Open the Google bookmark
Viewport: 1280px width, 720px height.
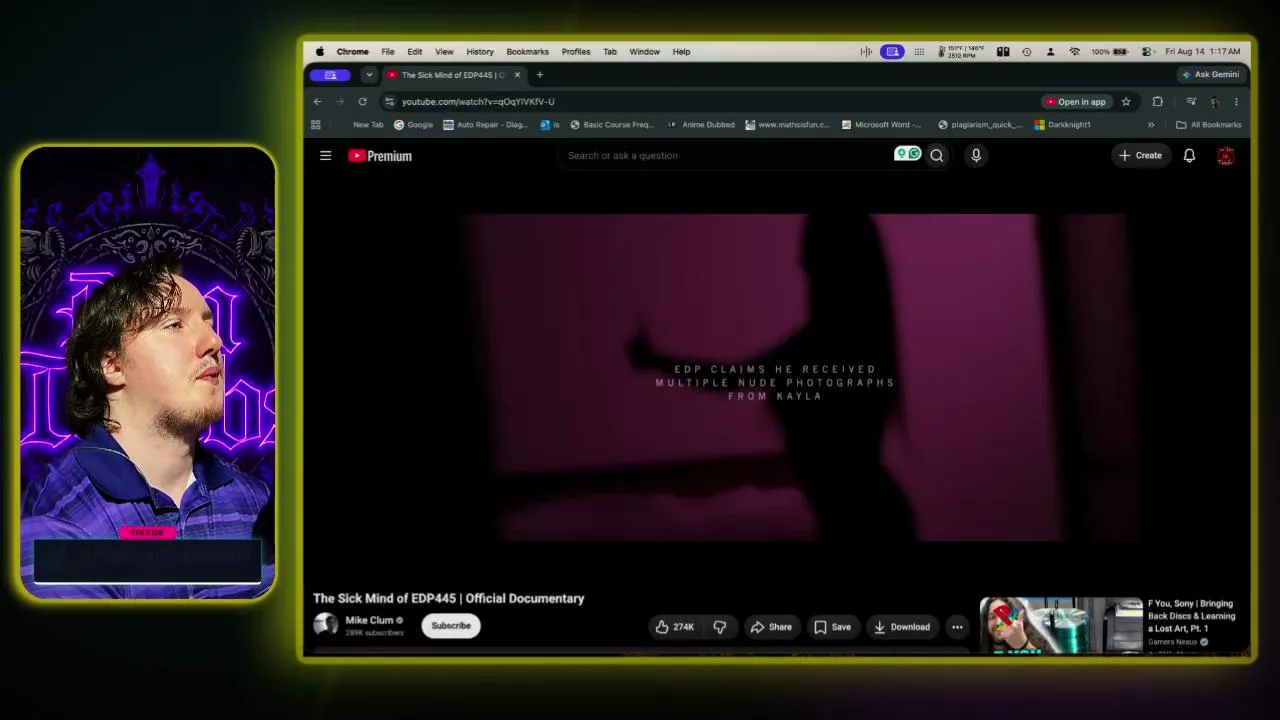pos(414,125)
